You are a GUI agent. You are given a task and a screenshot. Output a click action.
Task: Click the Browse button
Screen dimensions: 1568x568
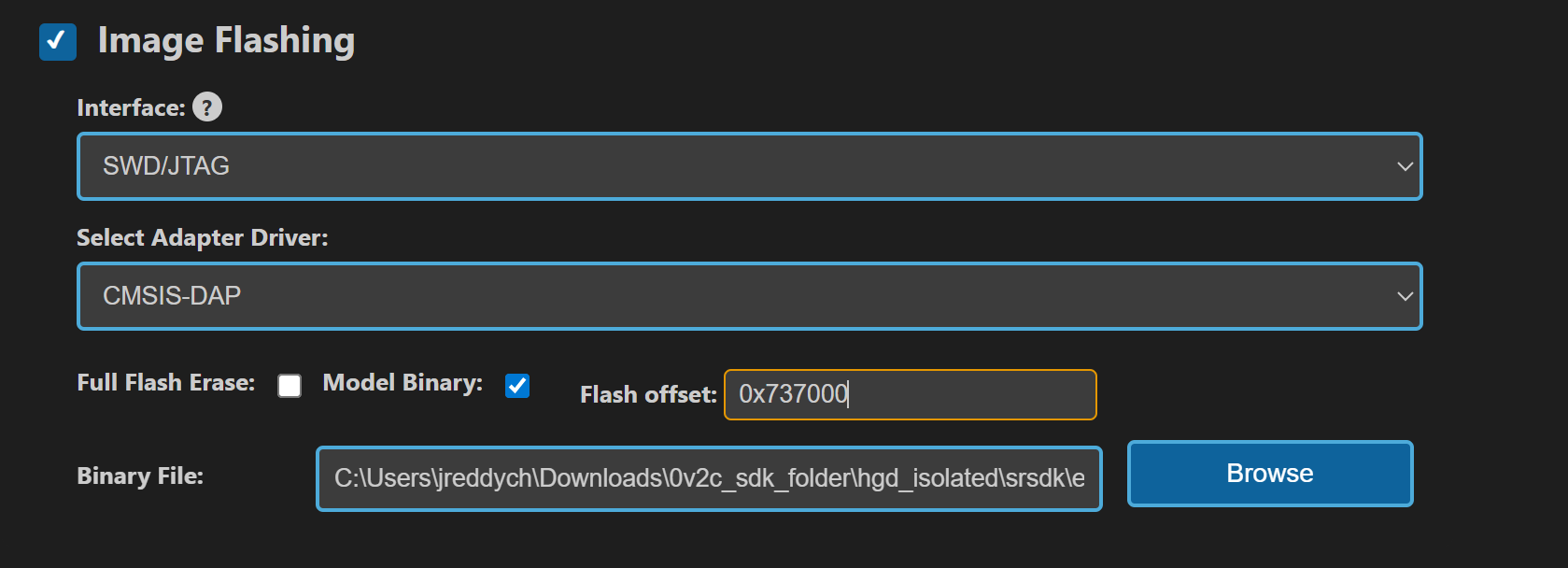click(1269, 474)
